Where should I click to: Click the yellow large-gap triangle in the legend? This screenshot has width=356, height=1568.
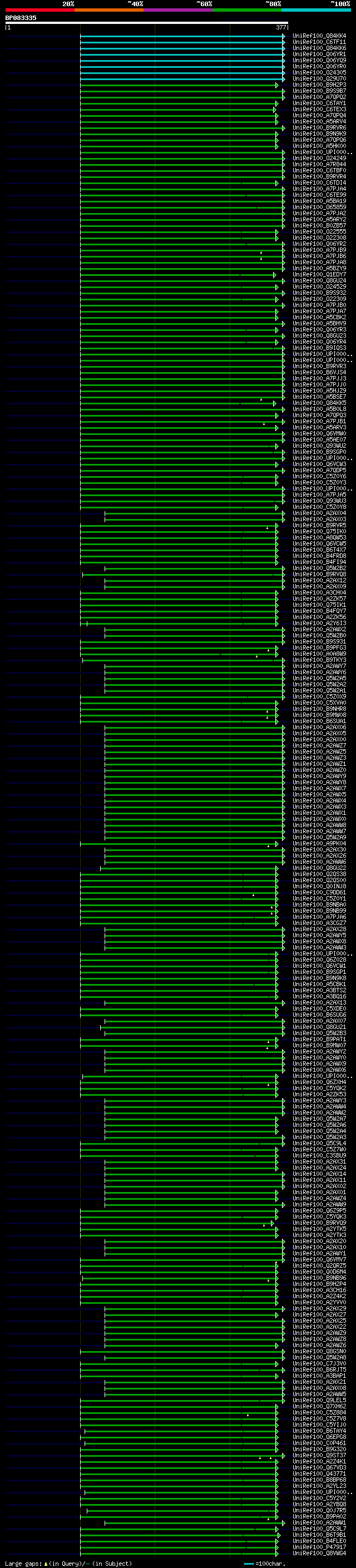click(46, 1564)
